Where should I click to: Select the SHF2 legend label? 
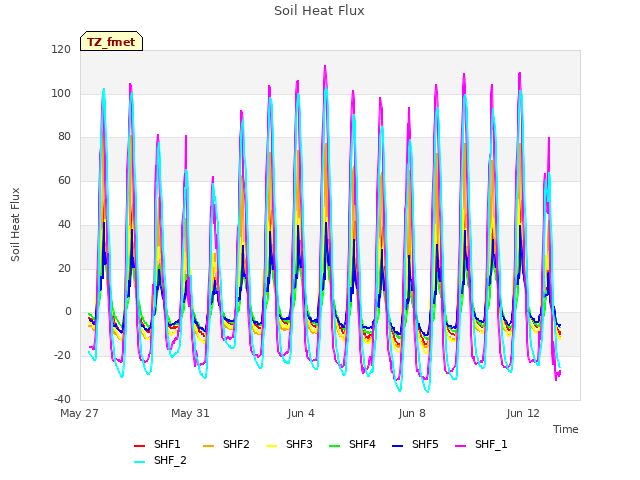point(236,444)
